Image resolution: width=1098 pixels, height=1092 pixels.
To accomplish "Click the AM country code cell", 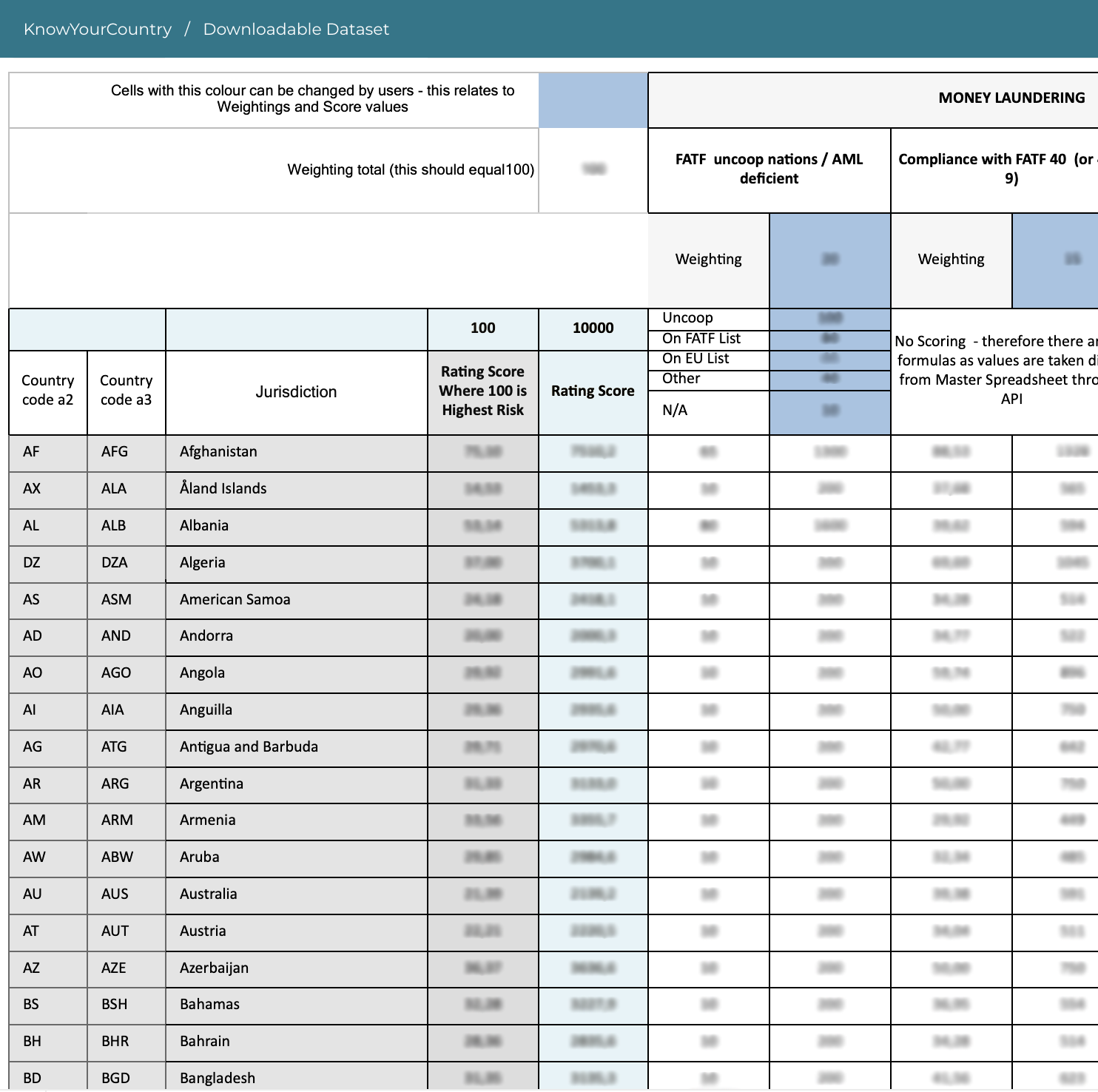I will click(48, 821).
